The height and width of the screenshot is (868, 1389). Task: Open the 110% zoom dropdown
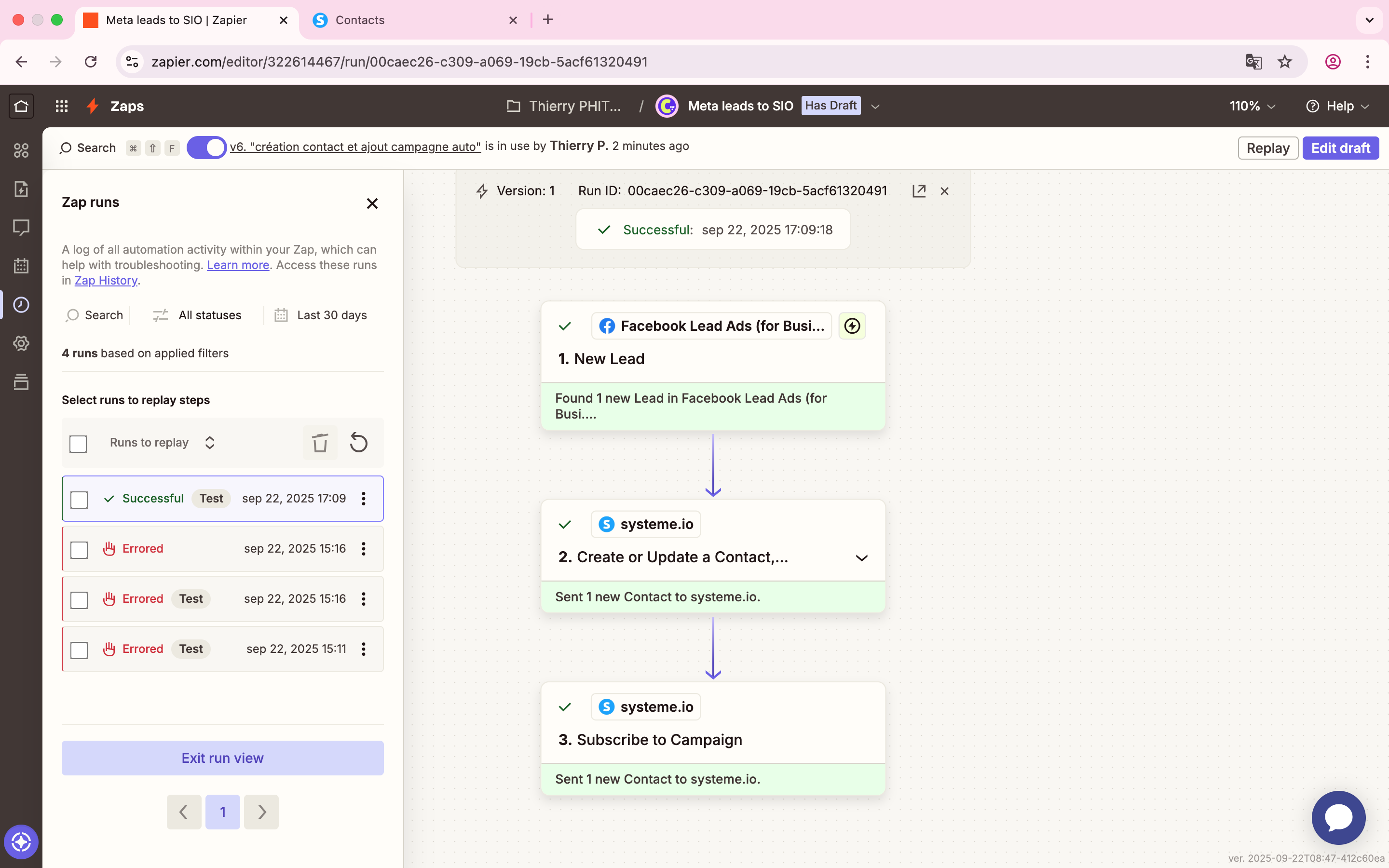click(x=1253, y=106)
